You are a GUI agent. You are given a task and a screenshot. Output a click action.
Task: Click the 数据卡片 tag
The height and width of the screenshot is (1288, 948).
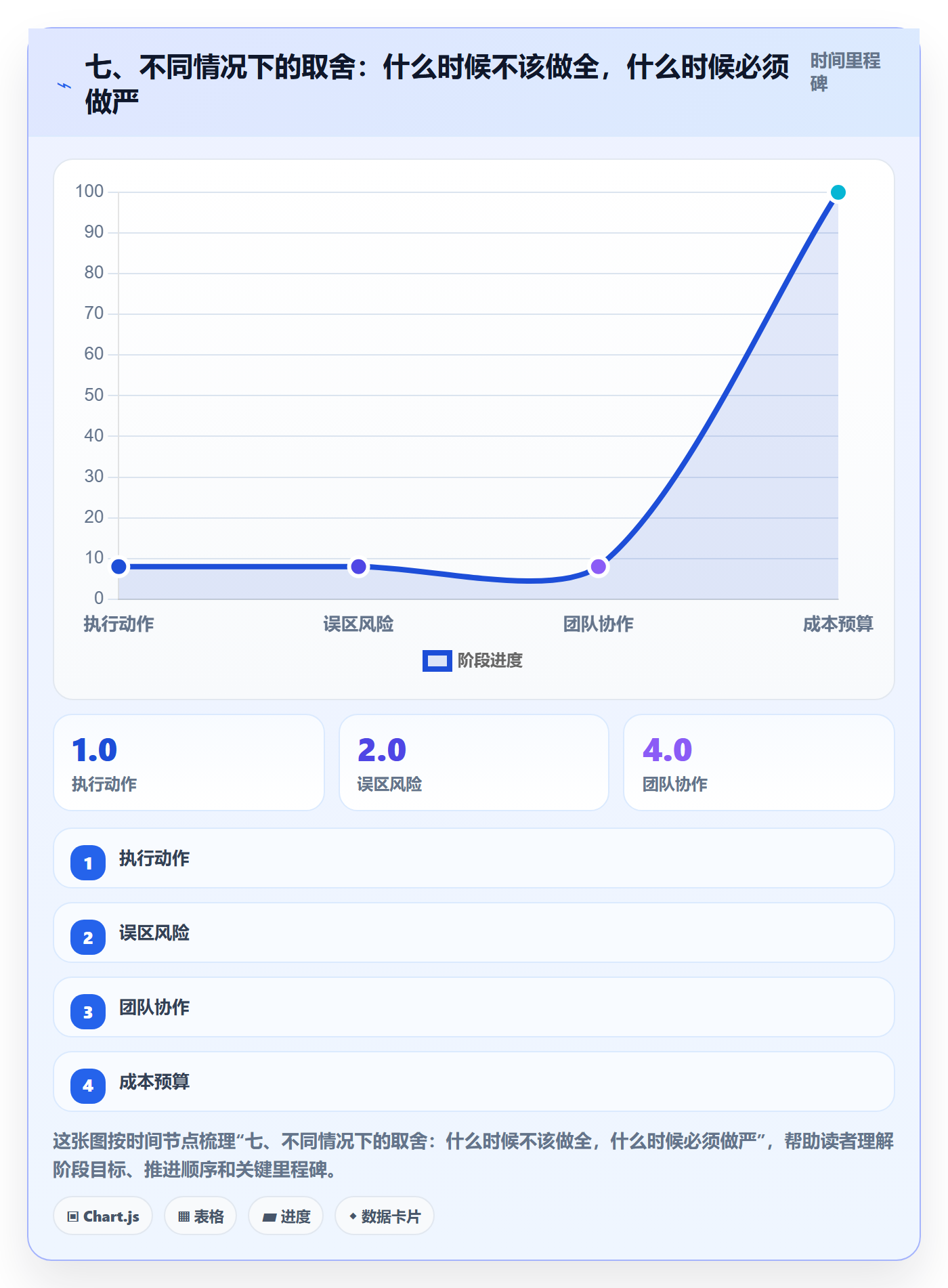(385, 1216)
